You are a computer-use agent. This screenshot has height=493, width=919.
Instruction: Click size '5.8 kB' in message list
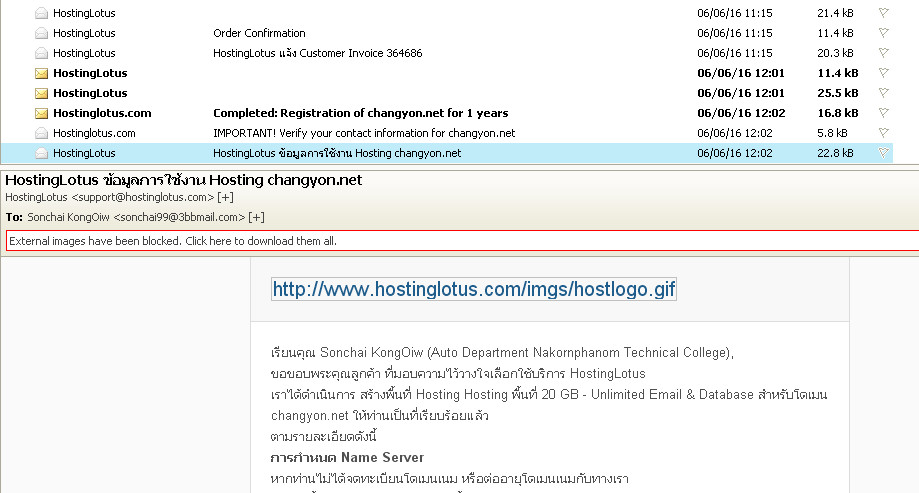[x=832, y=133]
